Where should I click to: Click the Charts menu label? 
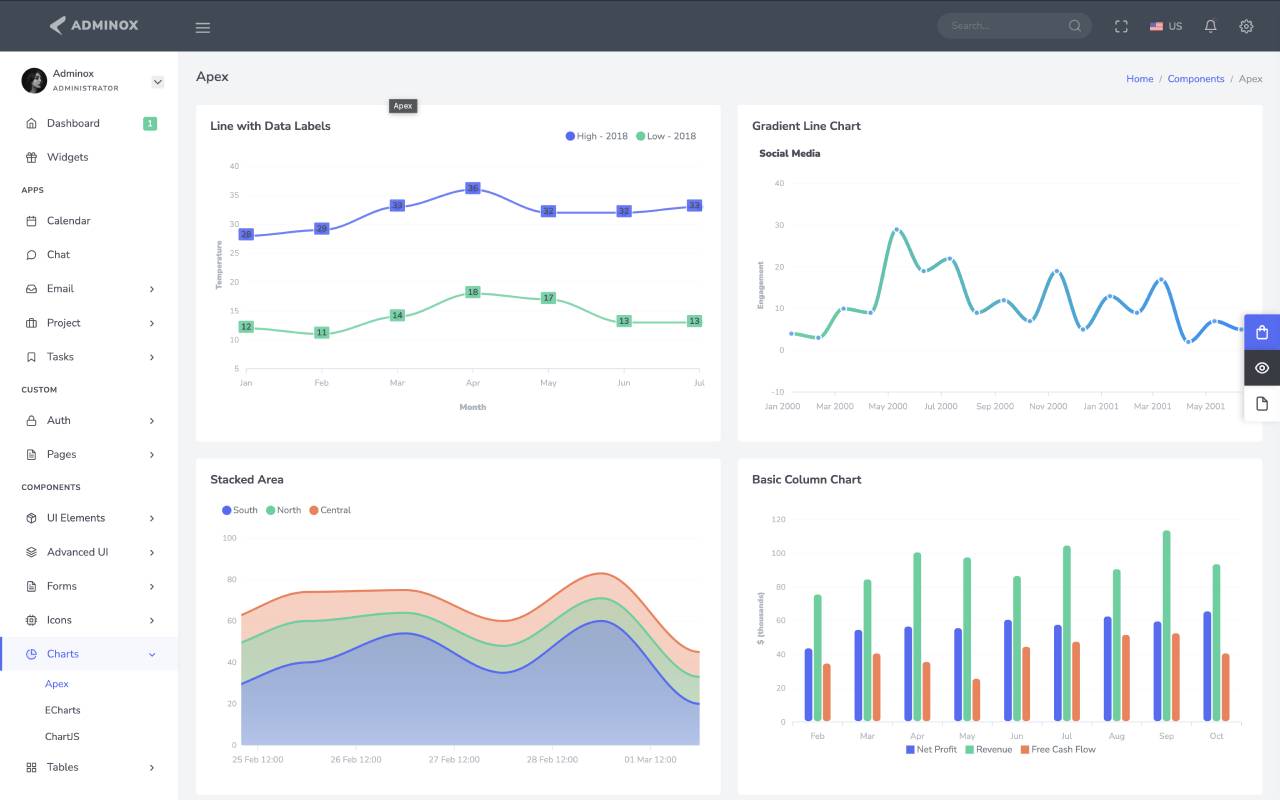click(x=63, y=654)
